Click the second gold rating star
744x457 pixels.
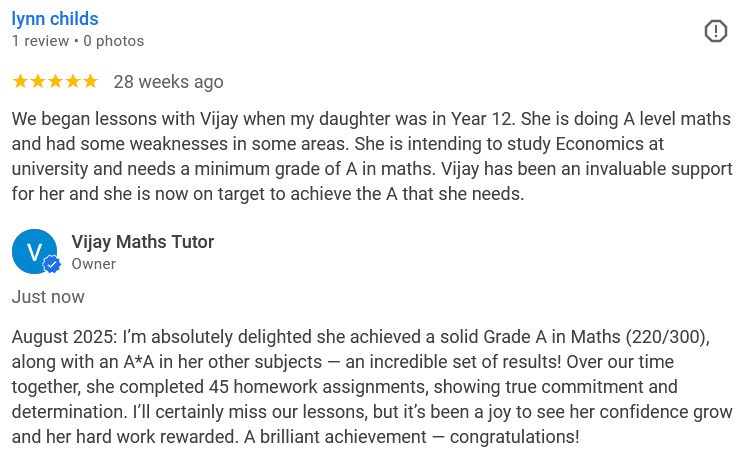38,81
